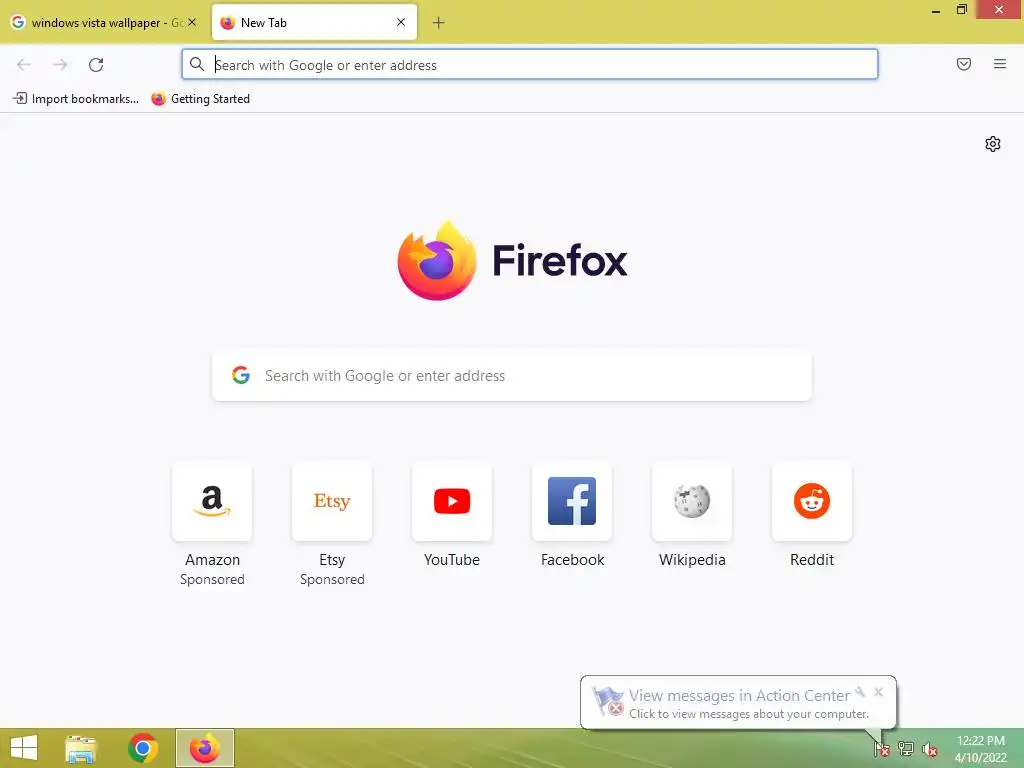Open the Reddit shortcut tile
The width and height of the screenshot is (1024, 768).
(812, 502)
